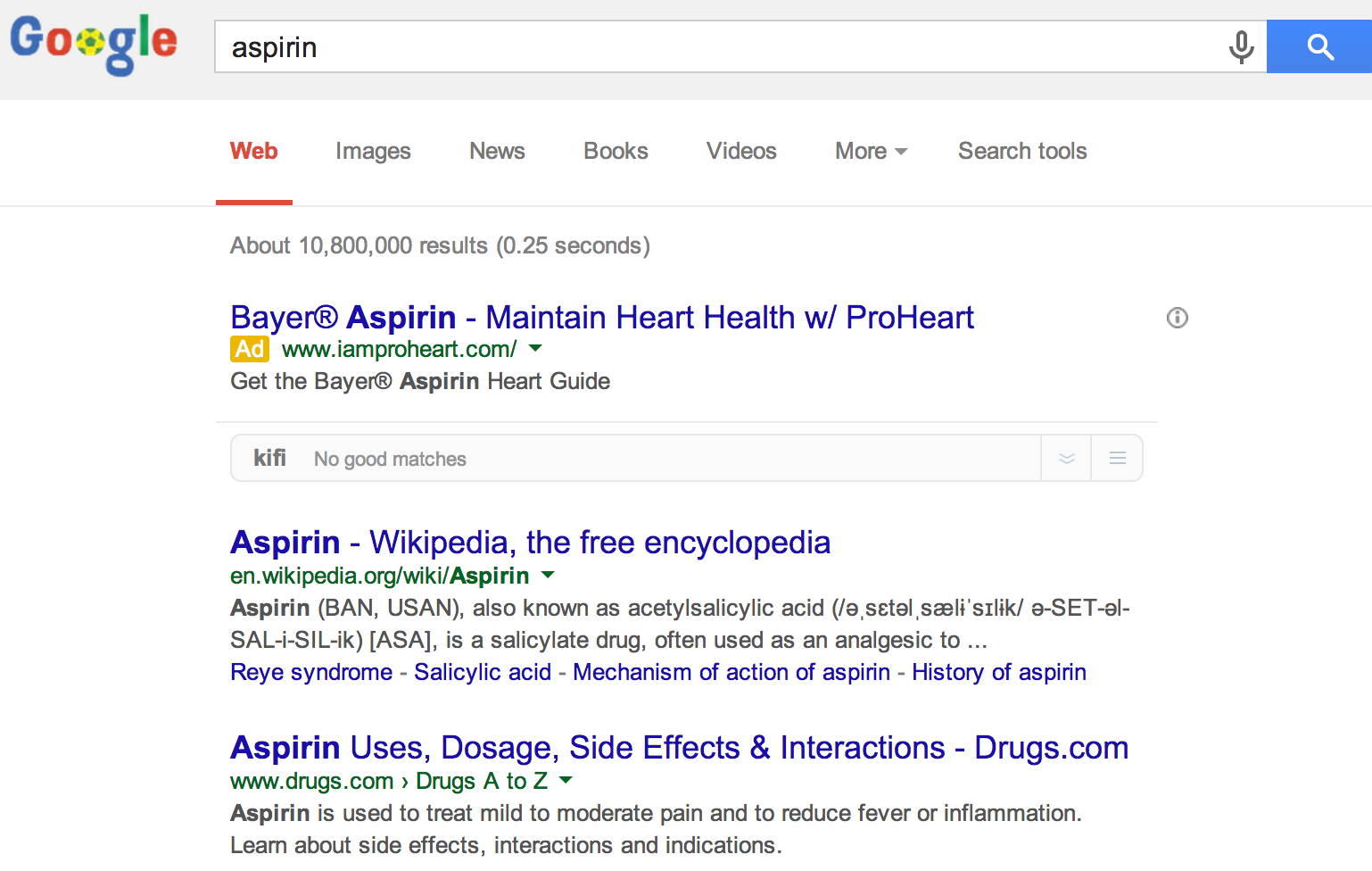Click the search box containing aspirin
The height and width of the screenshot is (871, 1372).
coord(714,47)
